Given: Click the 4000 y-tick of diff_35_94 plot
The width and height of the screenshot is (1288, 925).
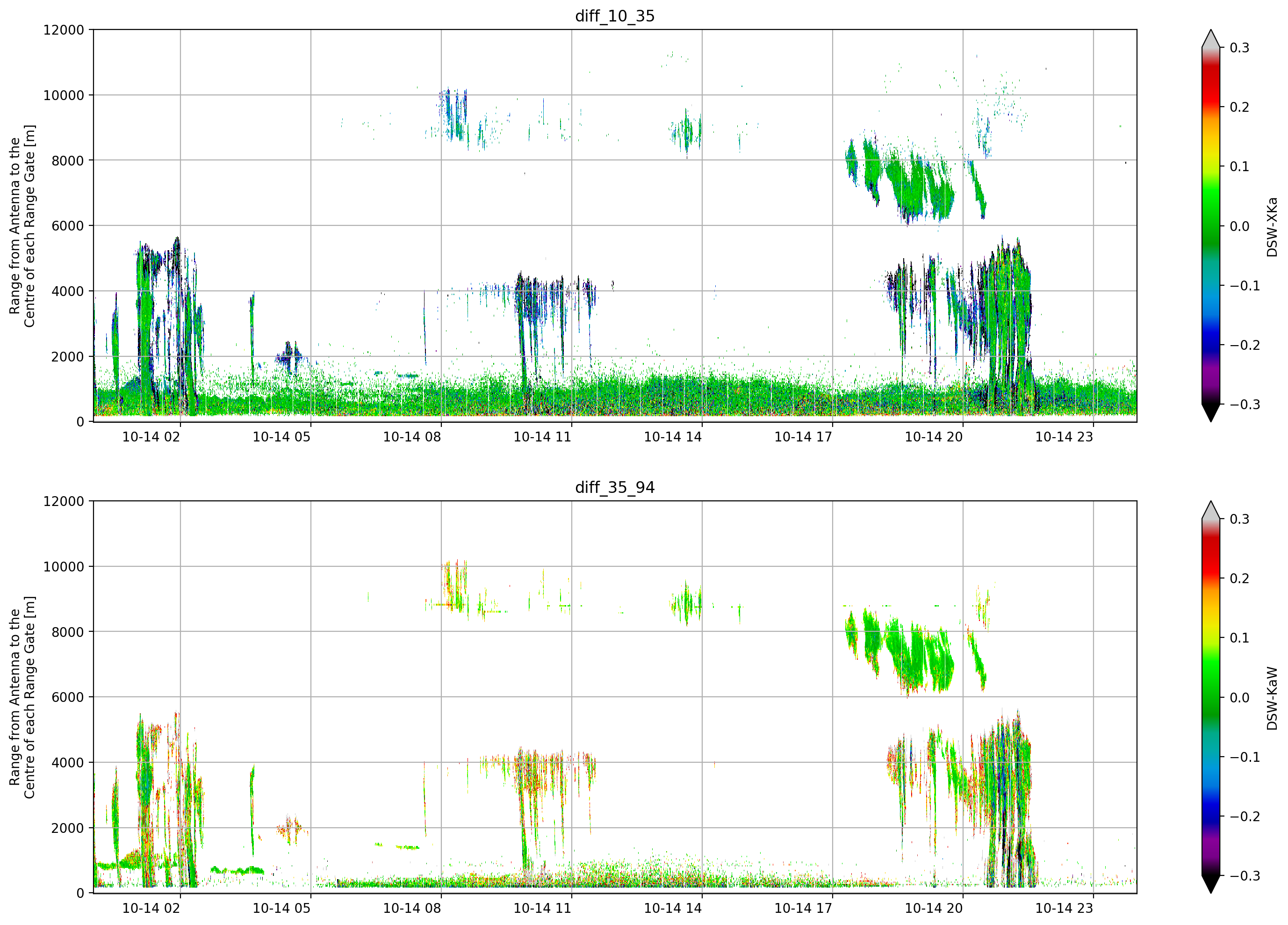Looking at the screenshot, I should tap(68, 763).
